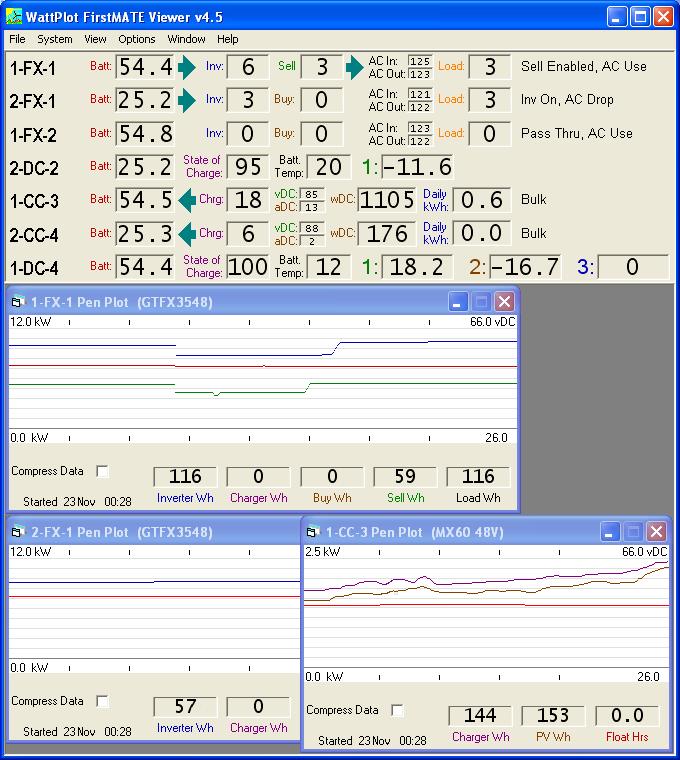Click the 1-FX-1 plot Load Wh value 116
This screenshot has width=680, height=760.
[x=478, y=476]
